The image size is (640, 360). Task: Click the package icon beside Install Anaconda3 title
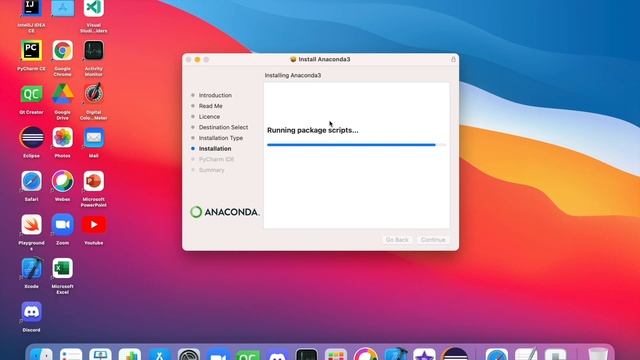point(293,59)
